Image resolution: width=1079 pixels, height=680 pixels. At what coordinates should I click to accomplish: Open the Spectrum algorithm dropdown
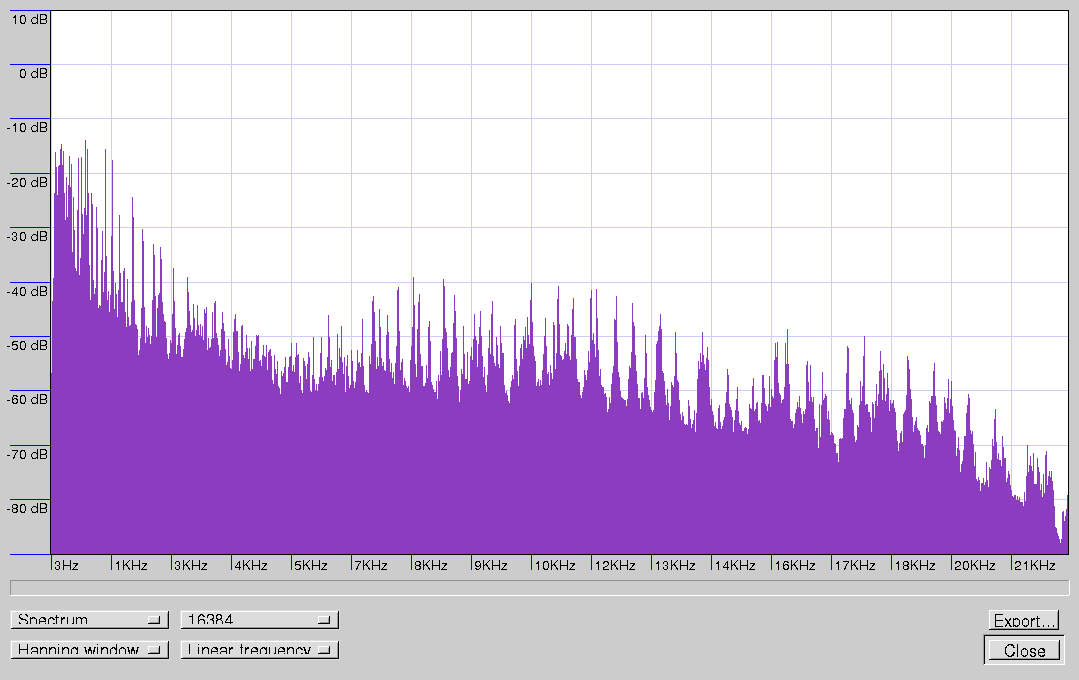(x=88, y=620)
